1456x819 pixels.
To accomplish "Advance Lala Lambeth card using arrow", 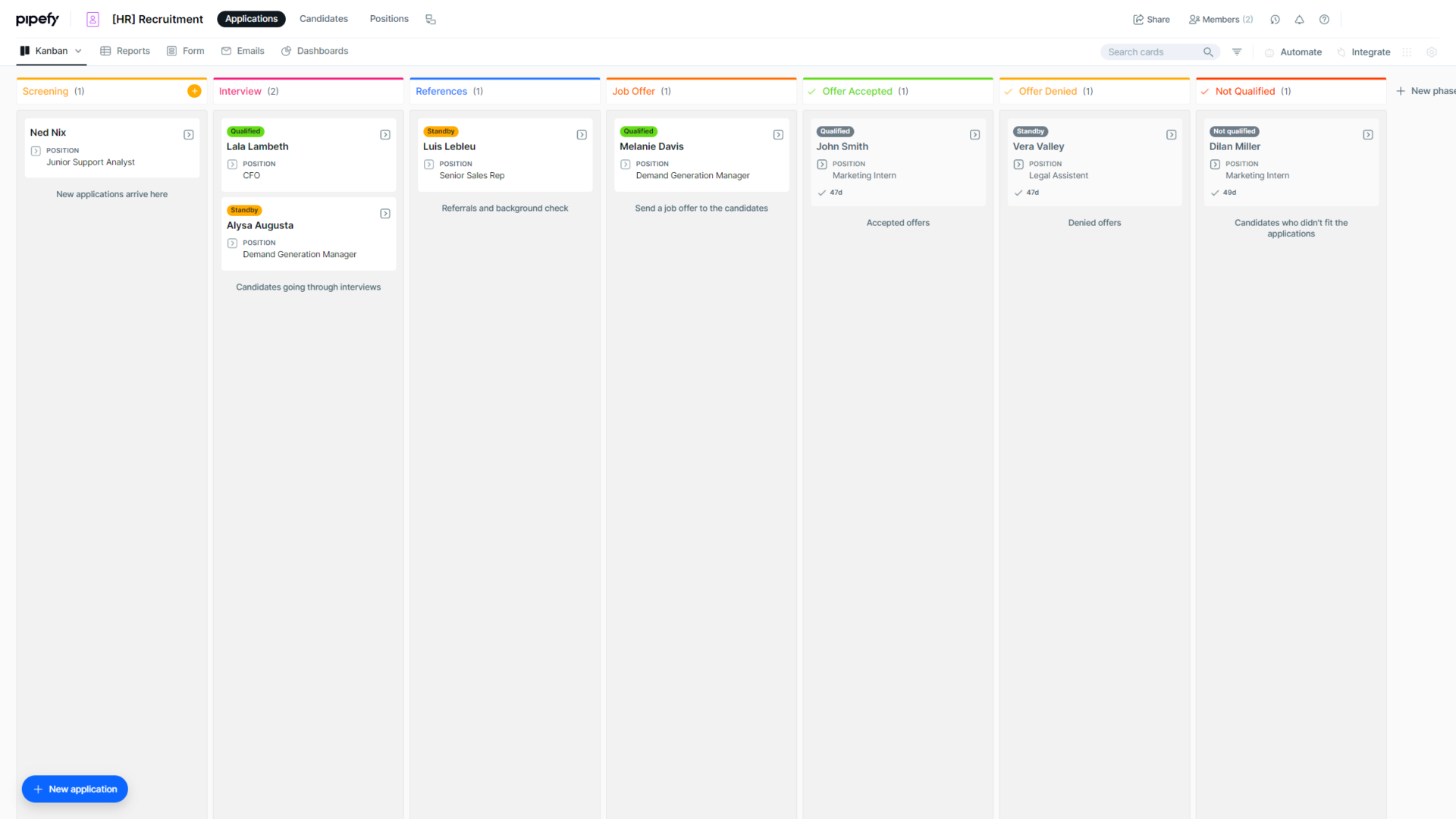I will [385, 135].
